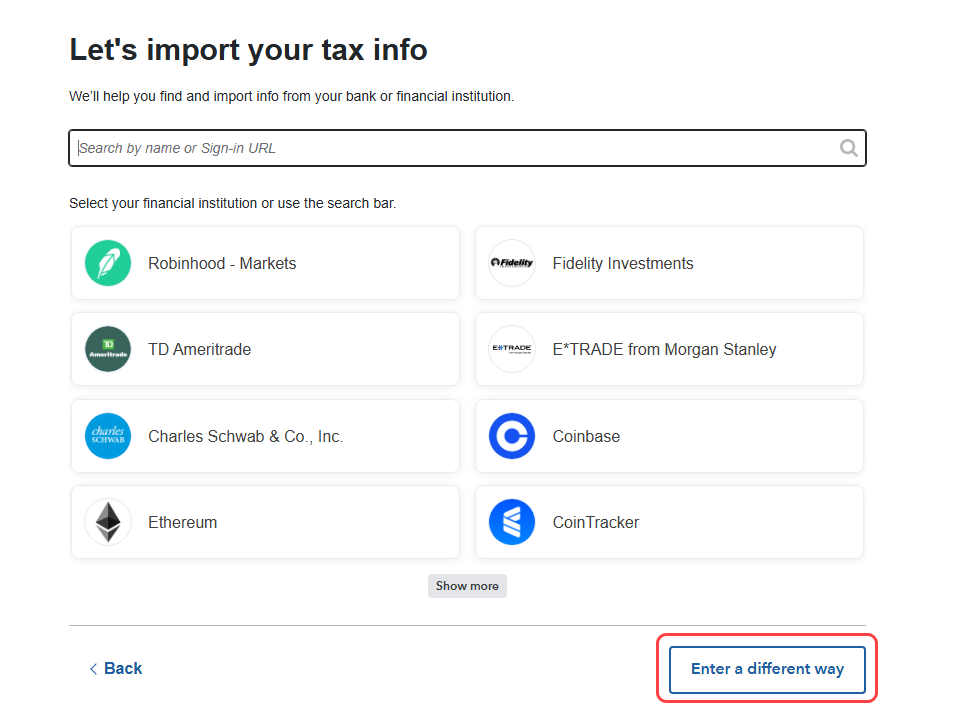Viewport: 958px width, 714px height.
Task: Click the CoinTracker logo icon
Action: tap(512, 522)
